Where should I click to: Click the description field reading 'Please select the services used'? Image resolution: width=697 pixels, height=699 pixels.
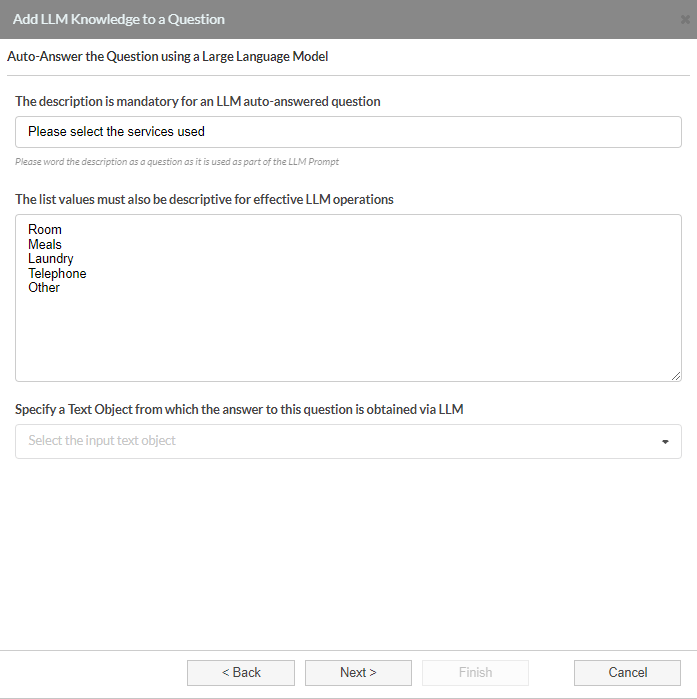(348, 132)
